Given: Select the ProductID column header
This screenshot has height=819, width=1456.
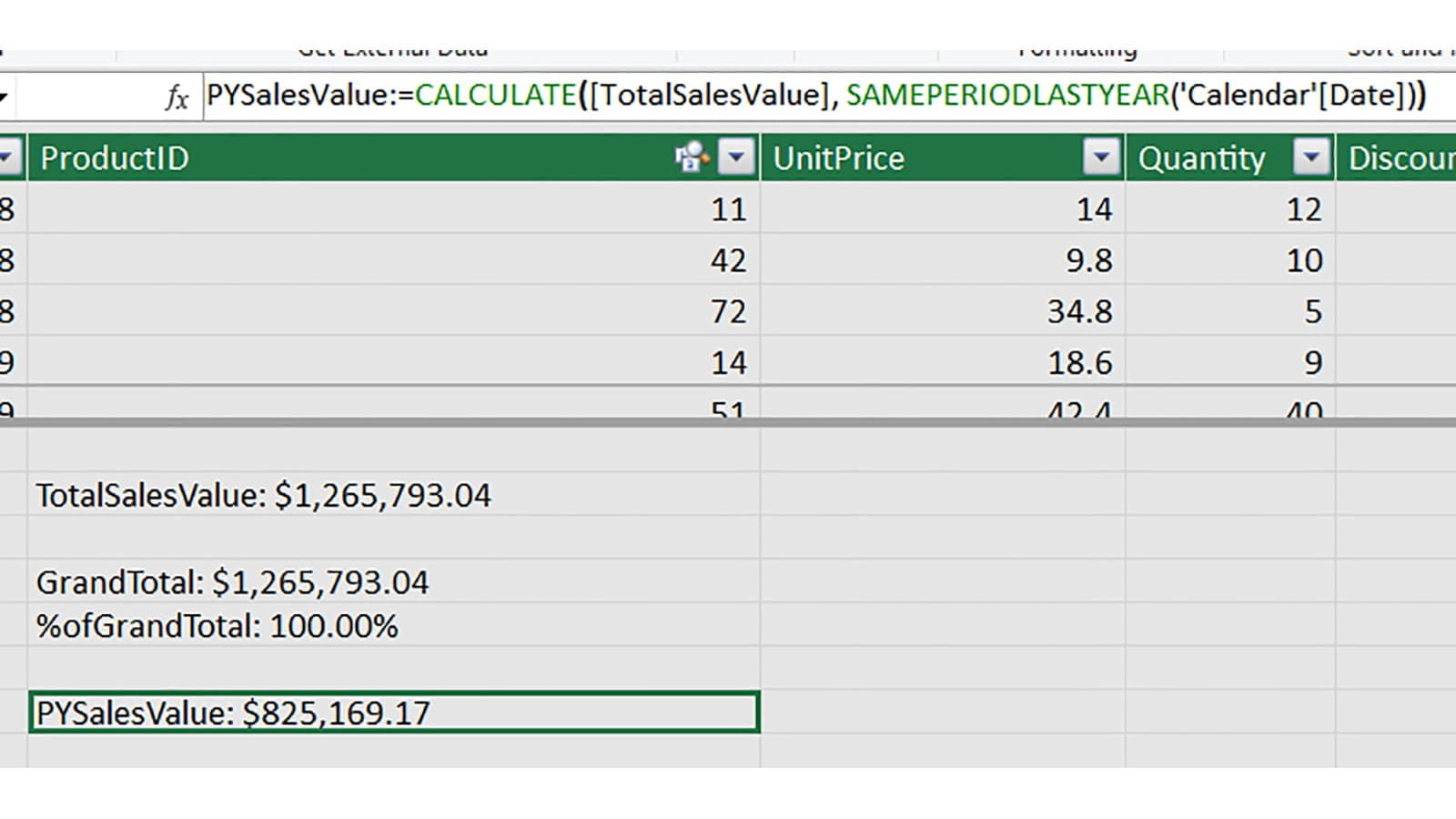Looking at the screenshot, I should pos(346,158).
